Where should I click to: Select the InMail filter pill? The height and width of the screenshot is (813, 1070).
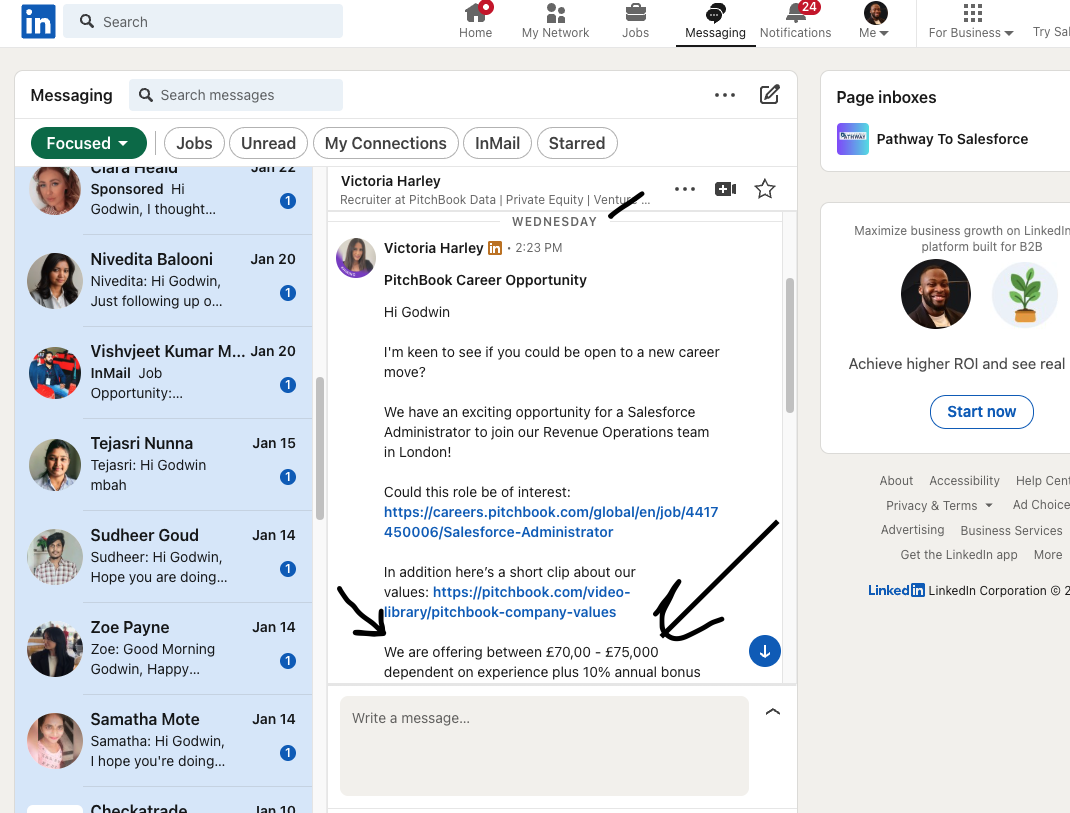click(x=497, y=143)
